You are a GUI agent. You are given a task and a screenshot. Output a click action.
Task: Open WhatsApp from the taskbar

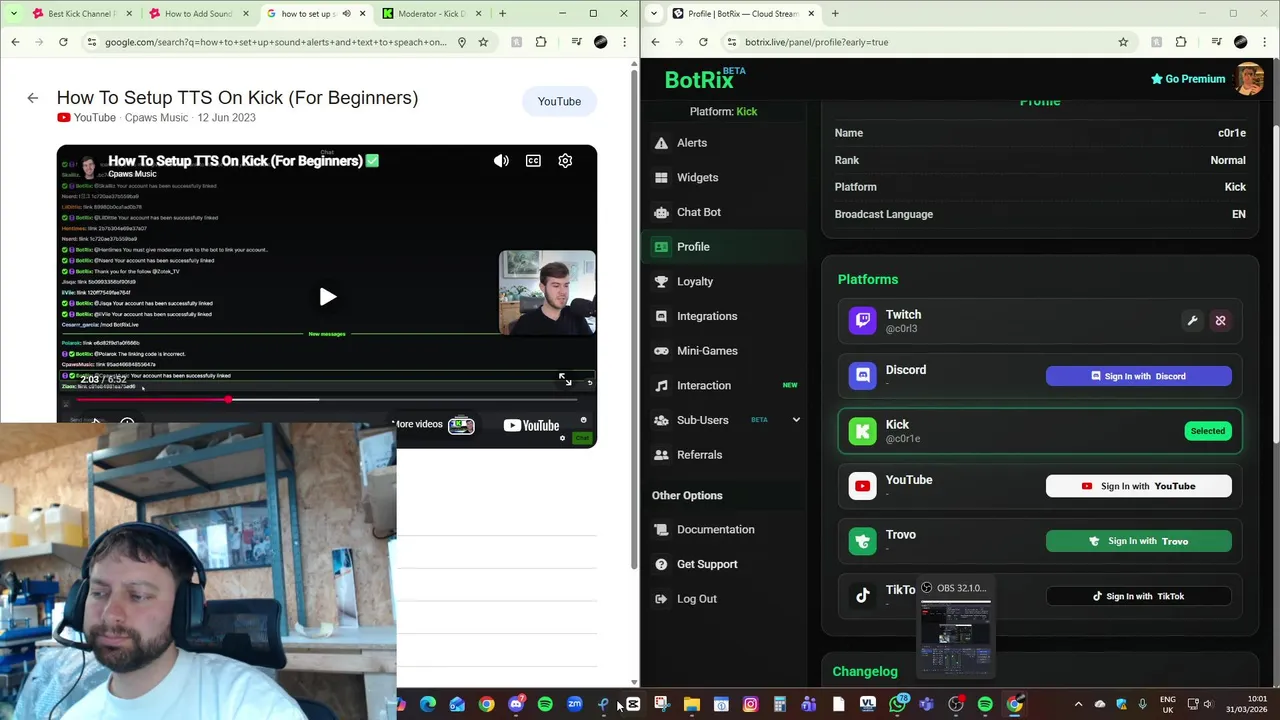click(x=897, y=705)
